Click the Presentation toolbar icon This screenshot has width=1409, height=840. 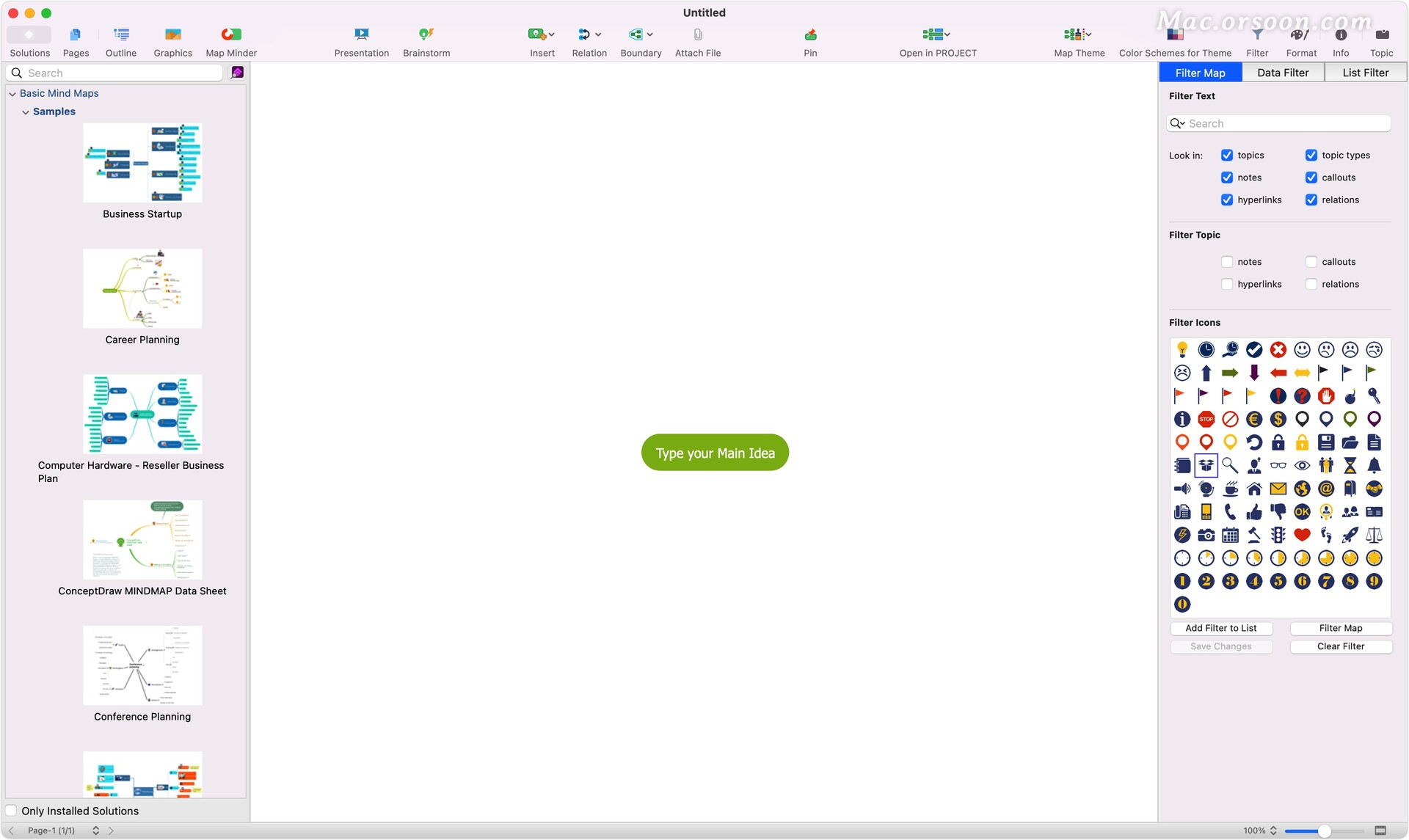click(x=361, y=34)
